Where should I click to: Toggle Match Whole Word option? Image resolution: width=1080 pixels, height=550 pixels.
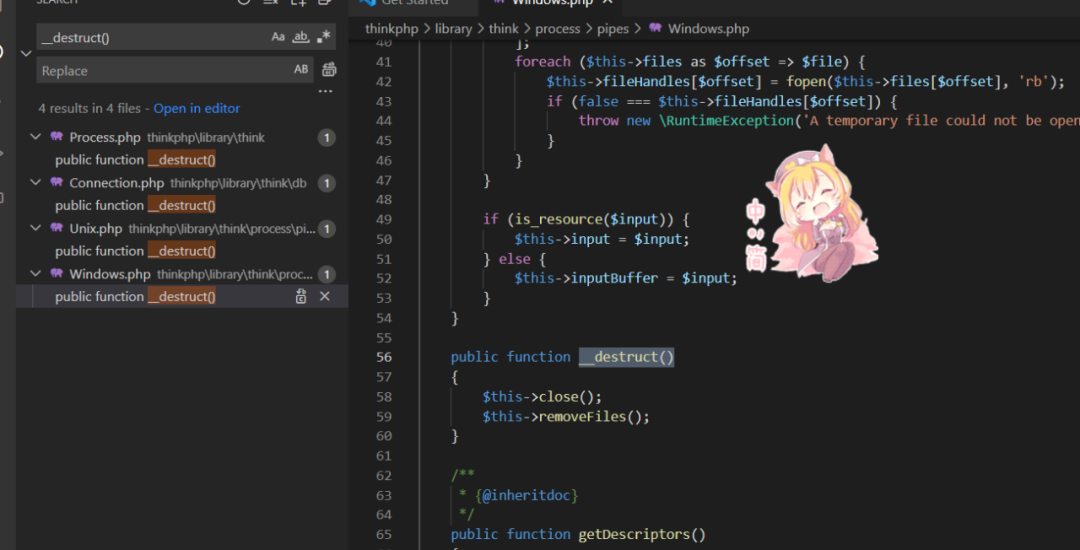tap(301, 37)
